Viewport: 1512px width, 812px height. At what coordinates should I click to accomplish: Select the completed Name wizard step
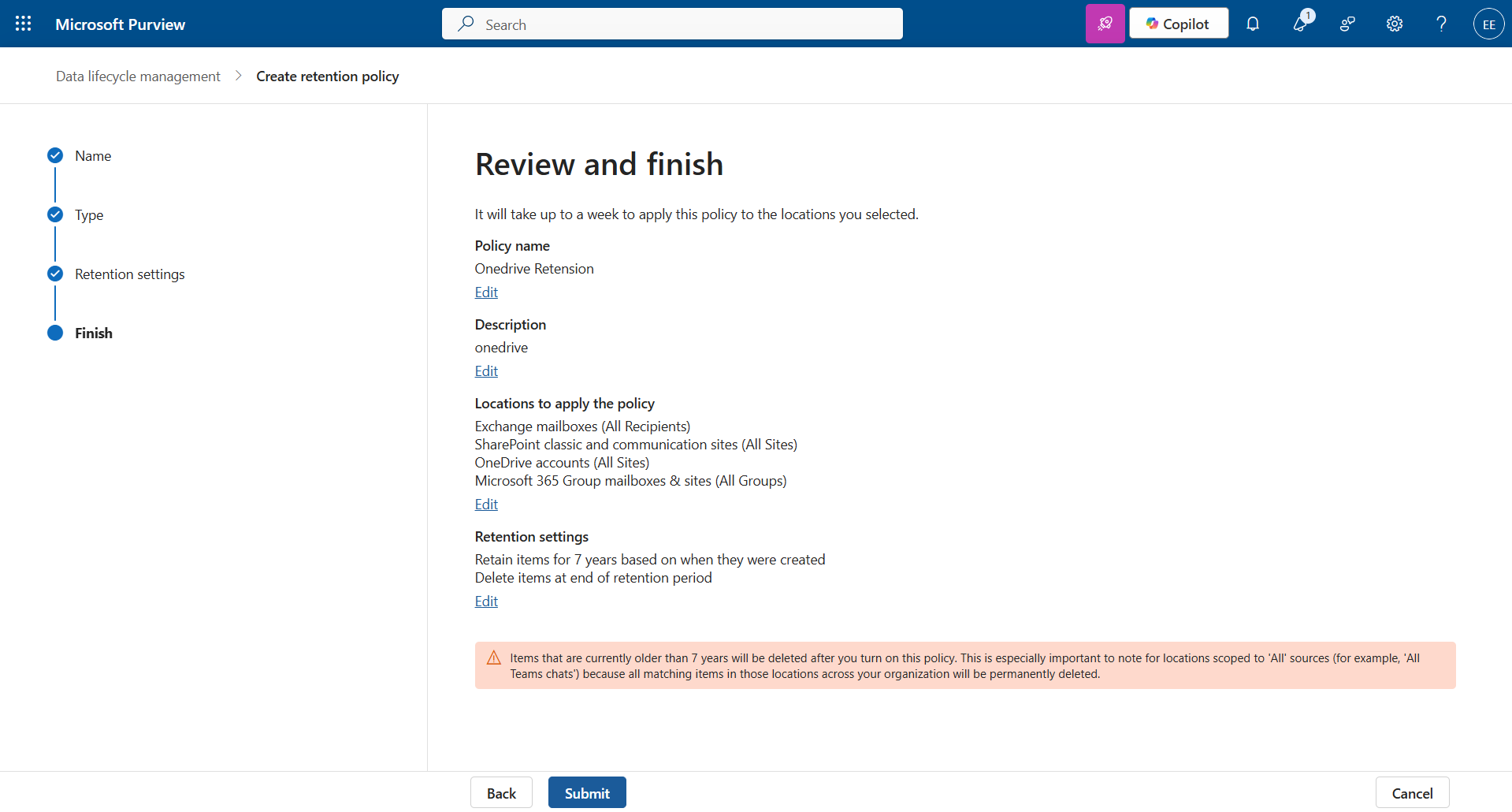[92, 155]
